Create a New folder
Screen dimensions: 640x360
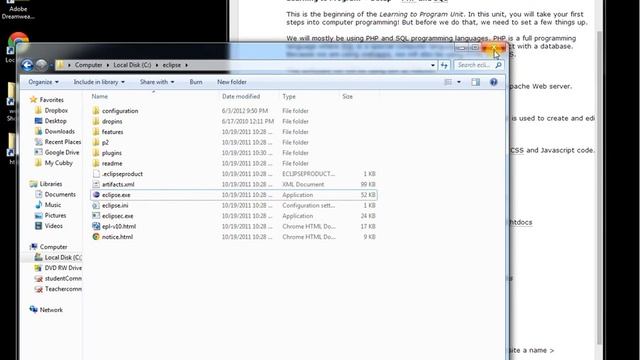232,82
